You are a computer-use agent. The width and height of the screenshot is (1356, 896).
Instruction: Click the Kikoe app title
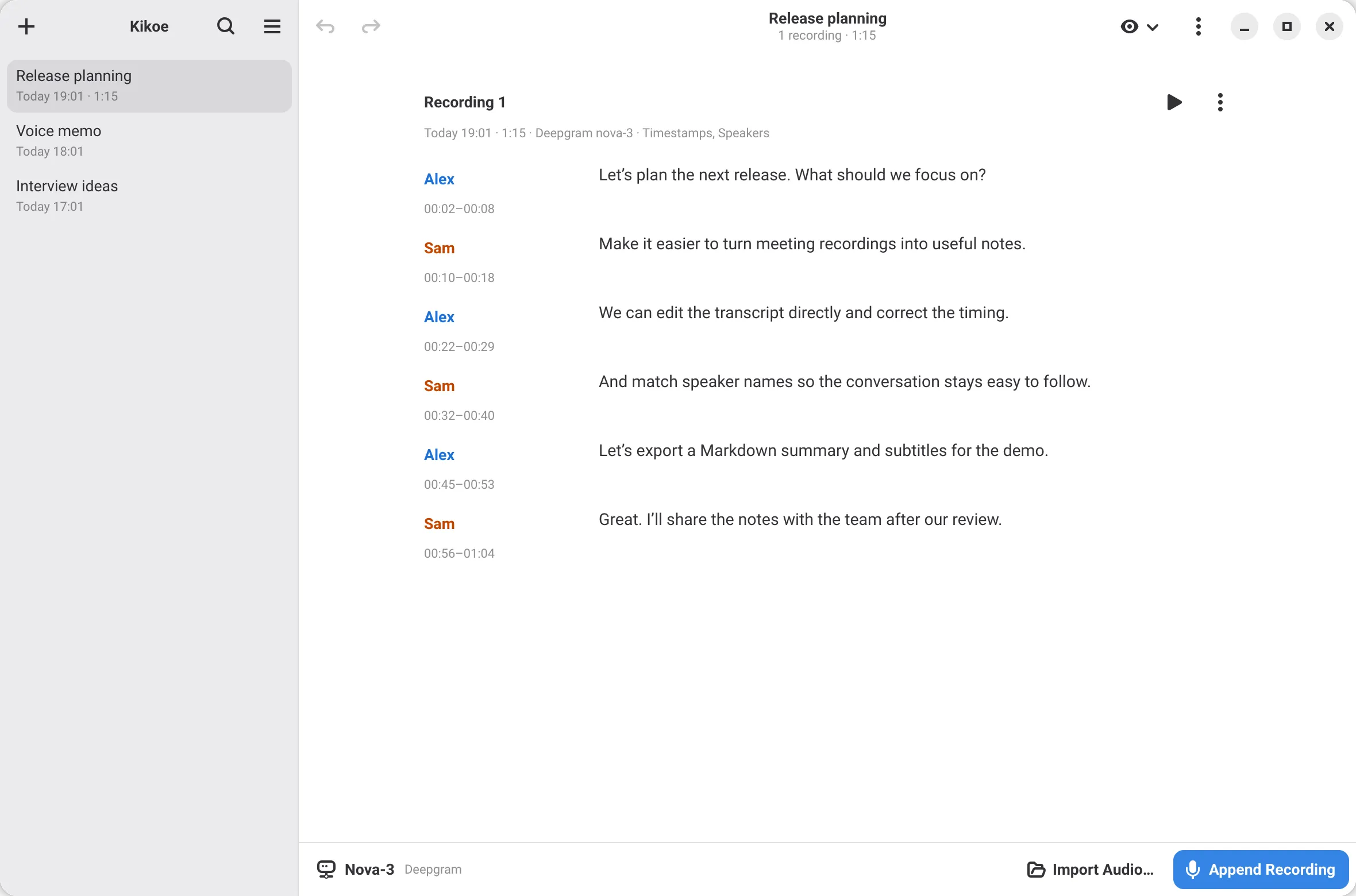click(149, 26)
